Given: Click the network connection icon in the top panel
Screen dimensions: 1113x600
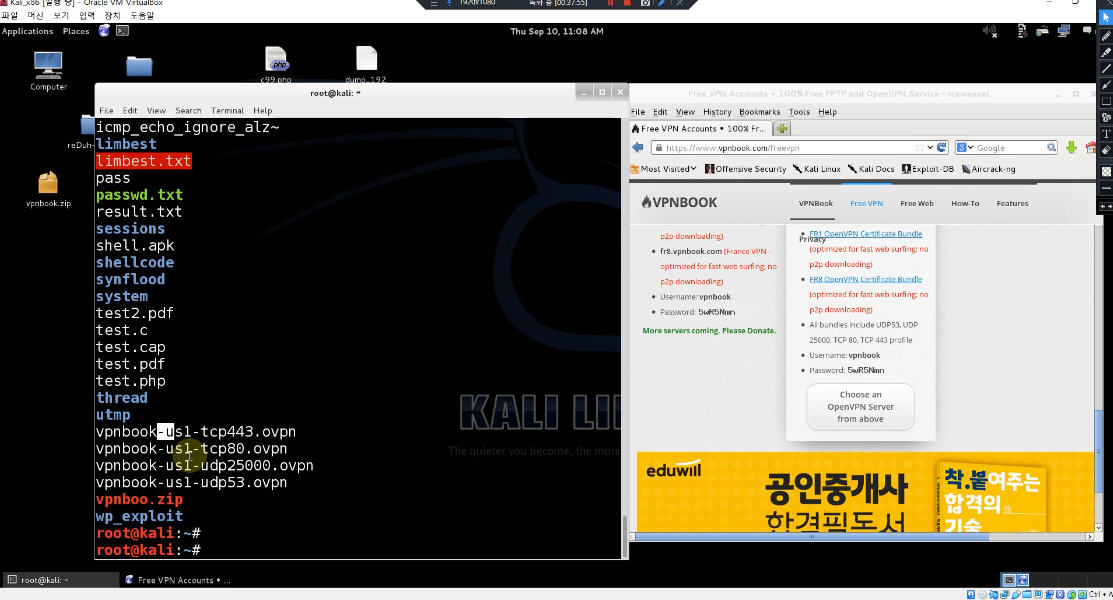Looking at the screenshot, I should pos(1063,31).
